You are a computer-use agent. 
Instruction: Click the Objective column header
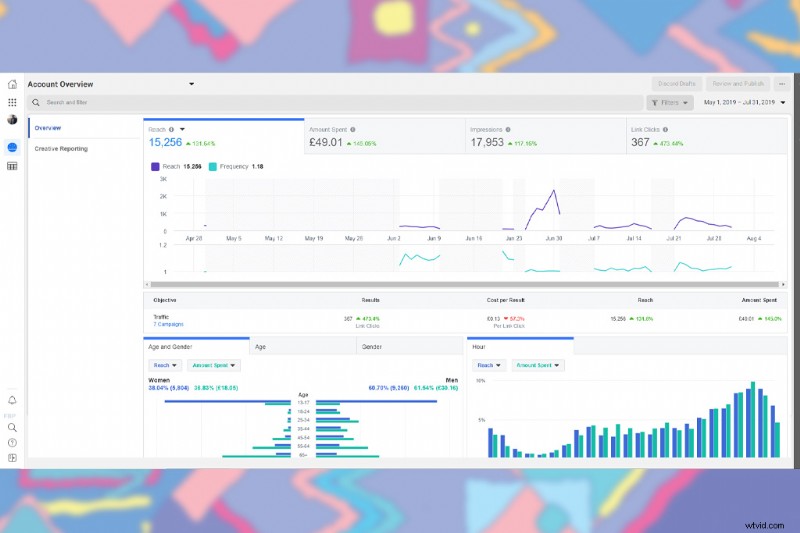pyautogui.click(x=165, y=300)
